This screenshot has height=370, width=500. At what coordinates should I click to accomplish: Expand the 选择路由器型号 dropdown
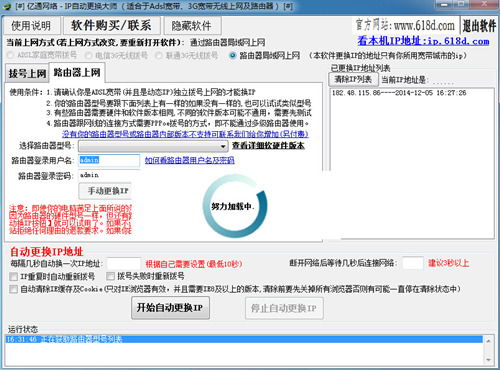(153, 146)
